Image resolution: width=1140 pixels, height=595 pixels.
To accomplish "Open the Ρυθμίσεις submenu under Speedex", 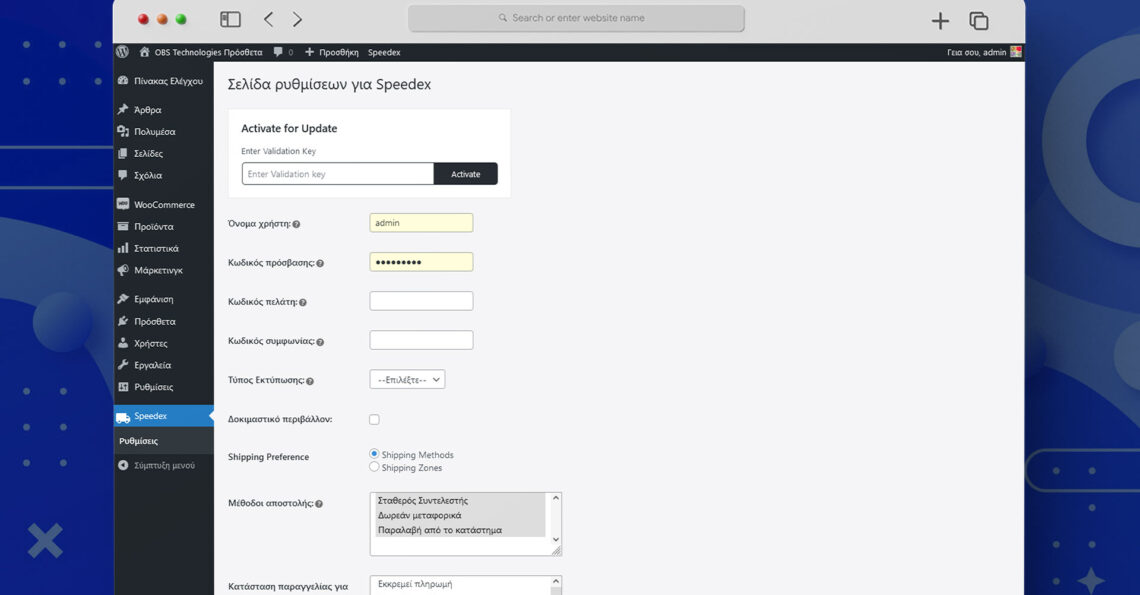I will [138, 441].
